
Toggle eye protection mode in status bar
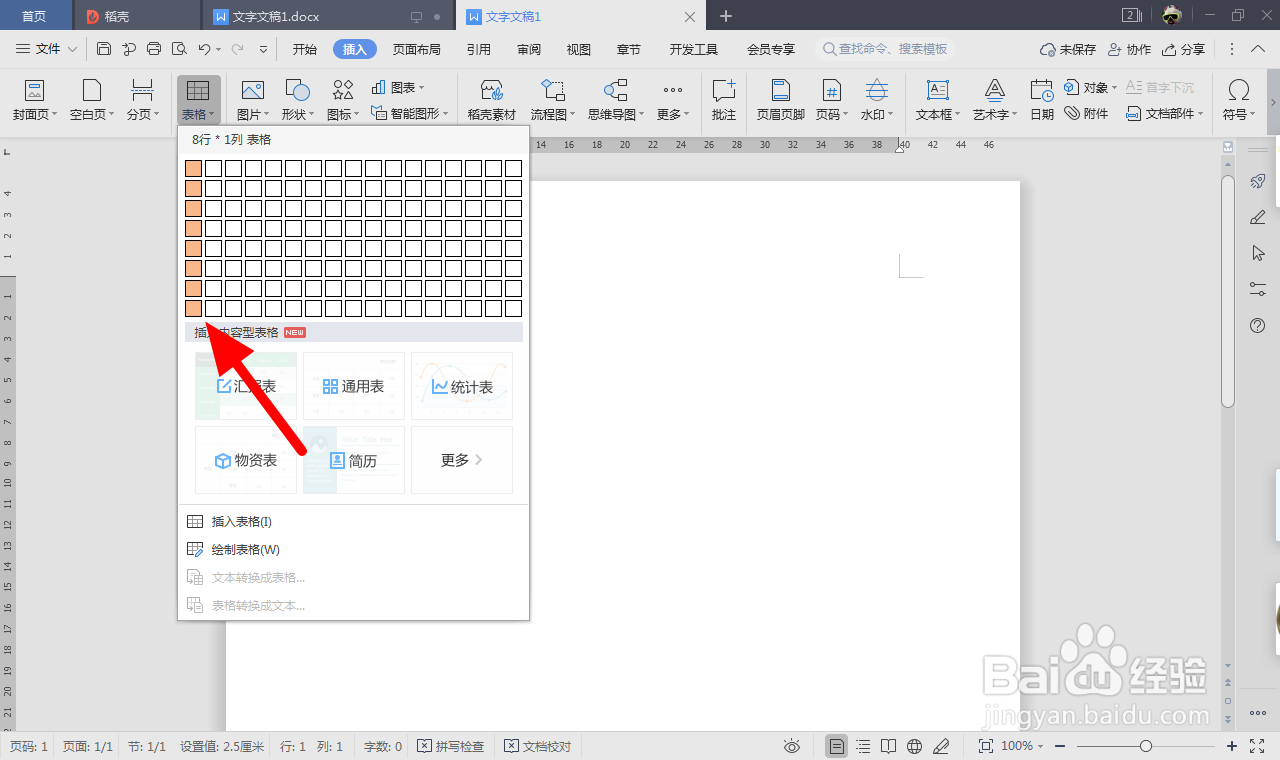(792, 746)
